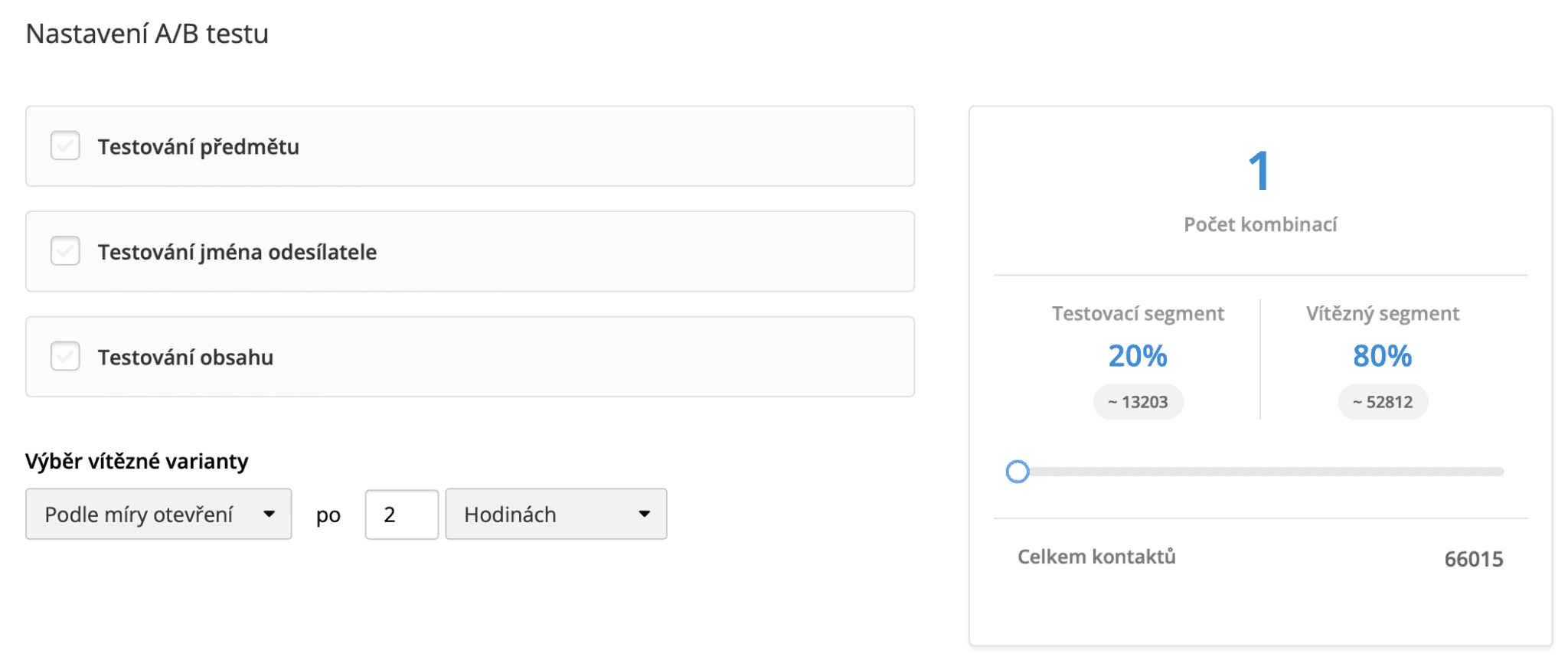The height and width of the screenshot is (660, 1568).
Task: Click the 80% winning segment value
Action: [1383, 356]
